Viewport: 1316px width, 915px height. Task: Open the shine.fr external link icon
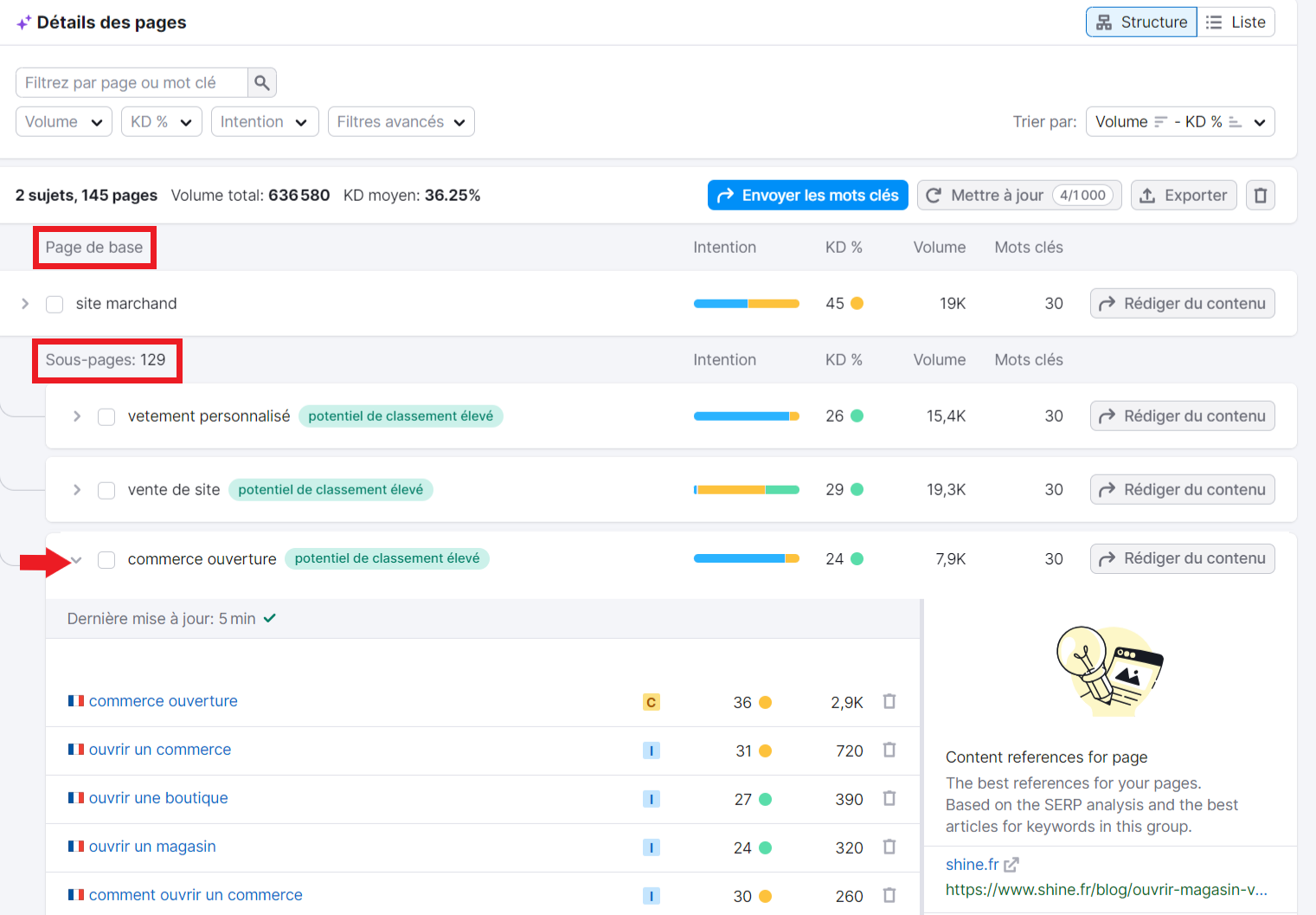tap(1011, 864)
